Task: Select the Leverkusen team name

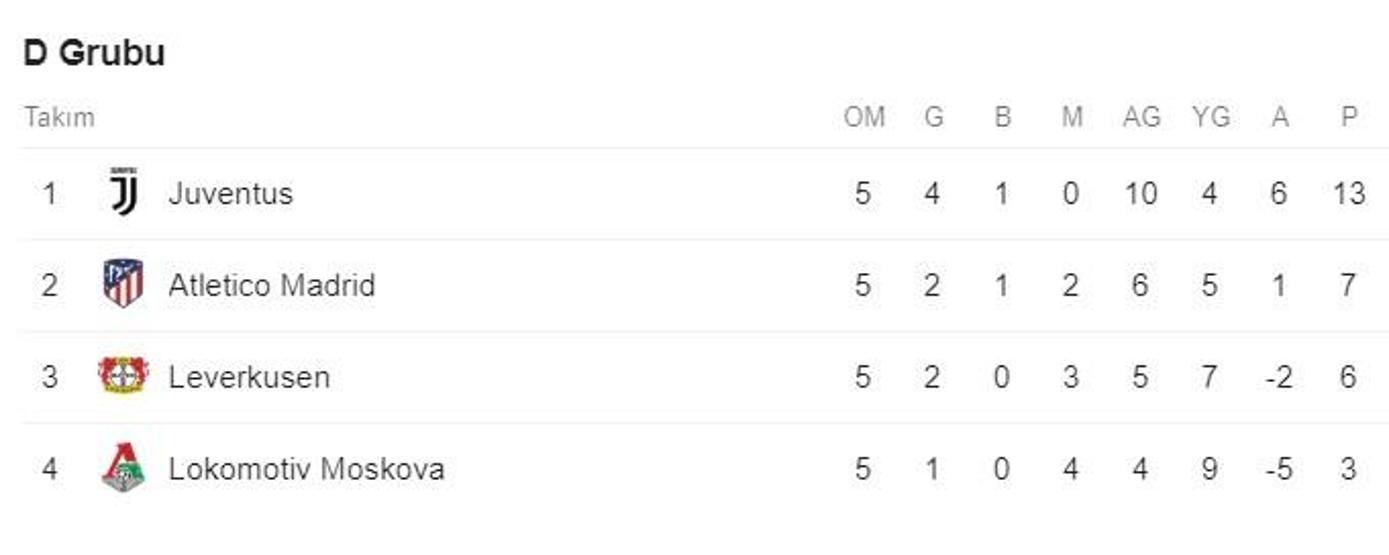Action: pyautogui.click(x=249, y=377)
